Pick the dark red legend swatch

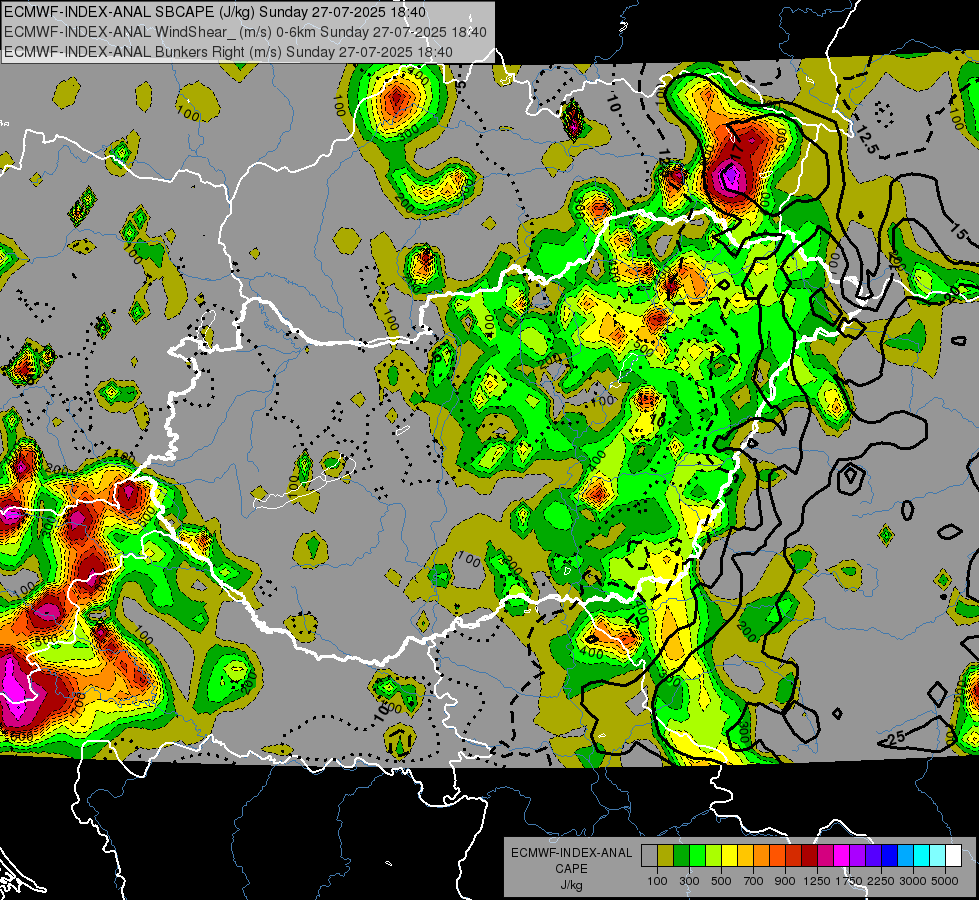click(x=810, y=856)
